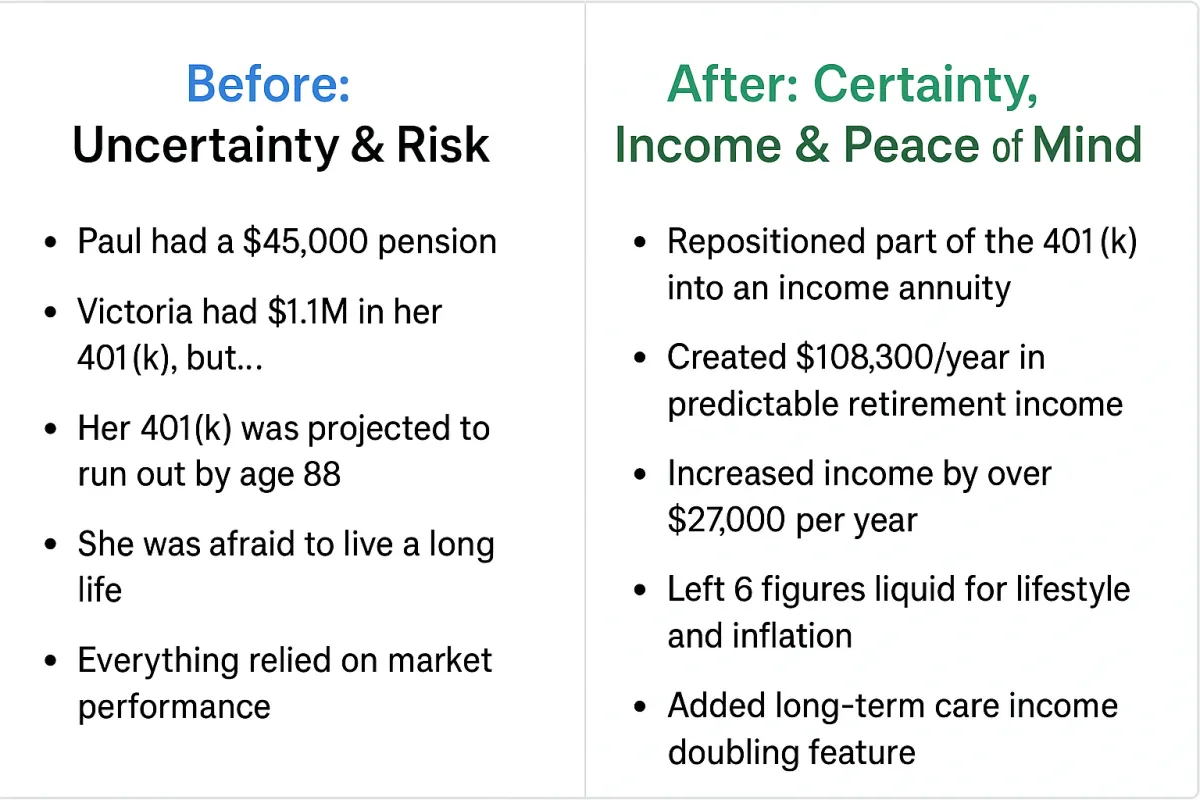Click the "run out by age 88" line
Screen dimensions: 1200x800
(209, 474)
